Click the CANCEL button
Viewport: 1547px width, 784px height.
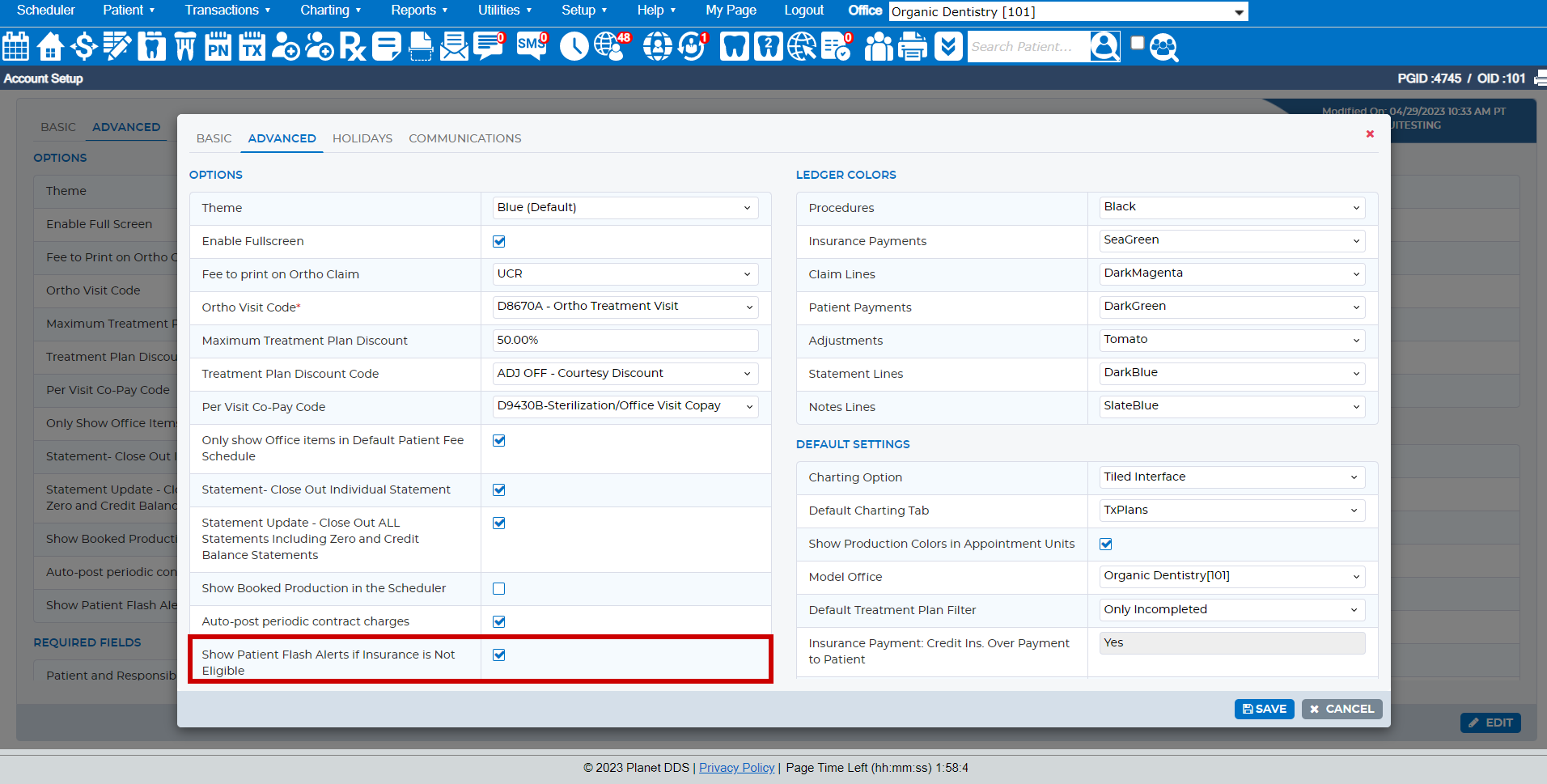pyautogui.click(x=1341, y=709)
